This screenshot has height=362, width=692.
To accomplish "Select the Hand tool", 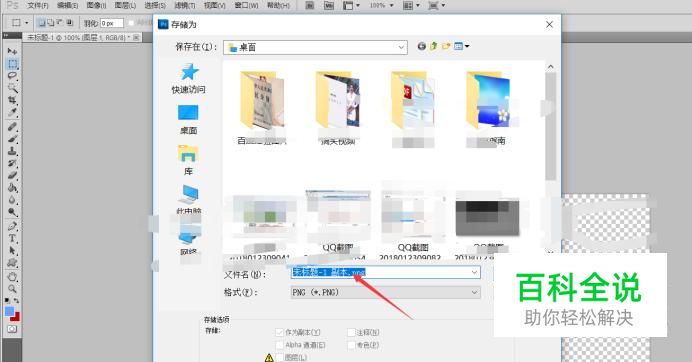I will coord(12,277).
